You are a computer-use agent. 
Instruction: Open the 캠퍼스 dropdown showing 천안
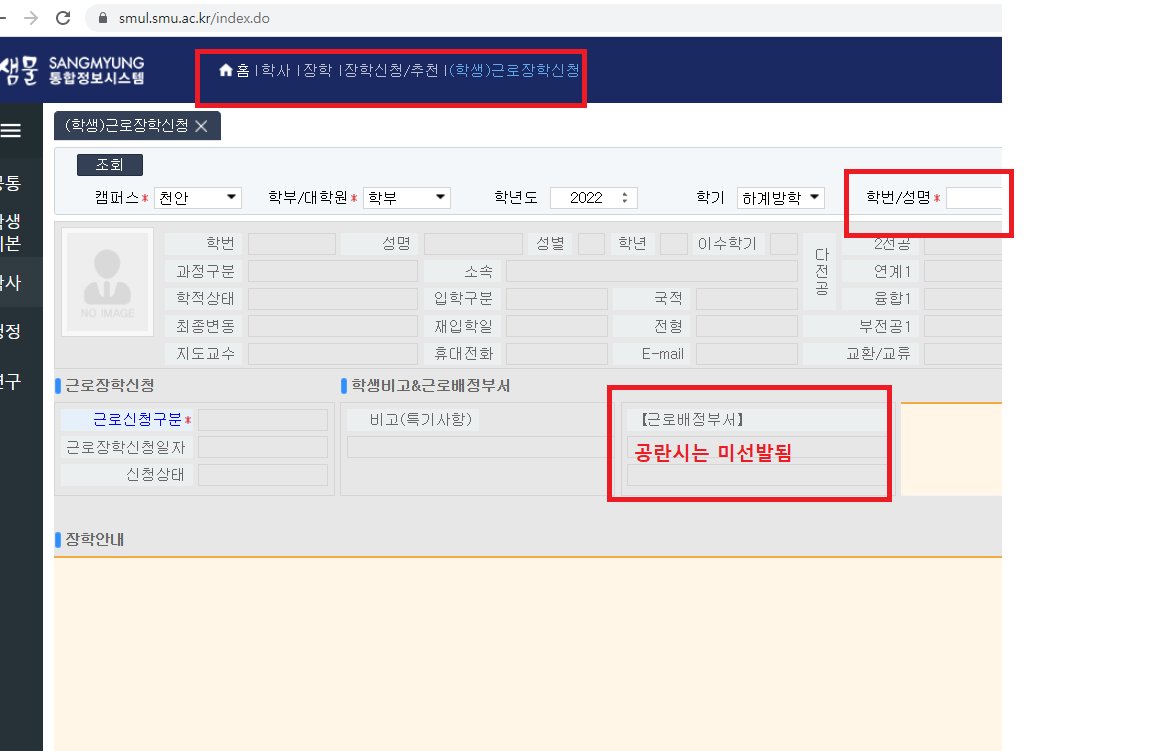coord(198,198)
